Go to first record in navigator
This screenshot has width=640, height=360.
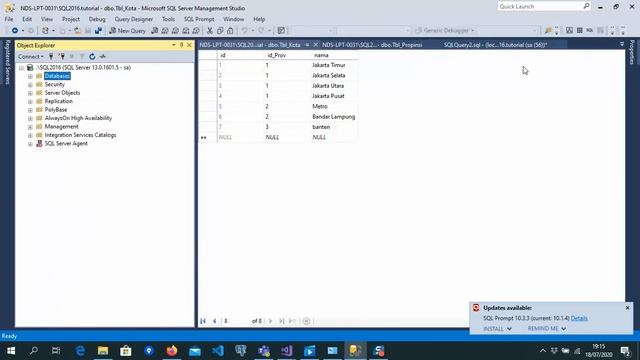tap(203, 321)
